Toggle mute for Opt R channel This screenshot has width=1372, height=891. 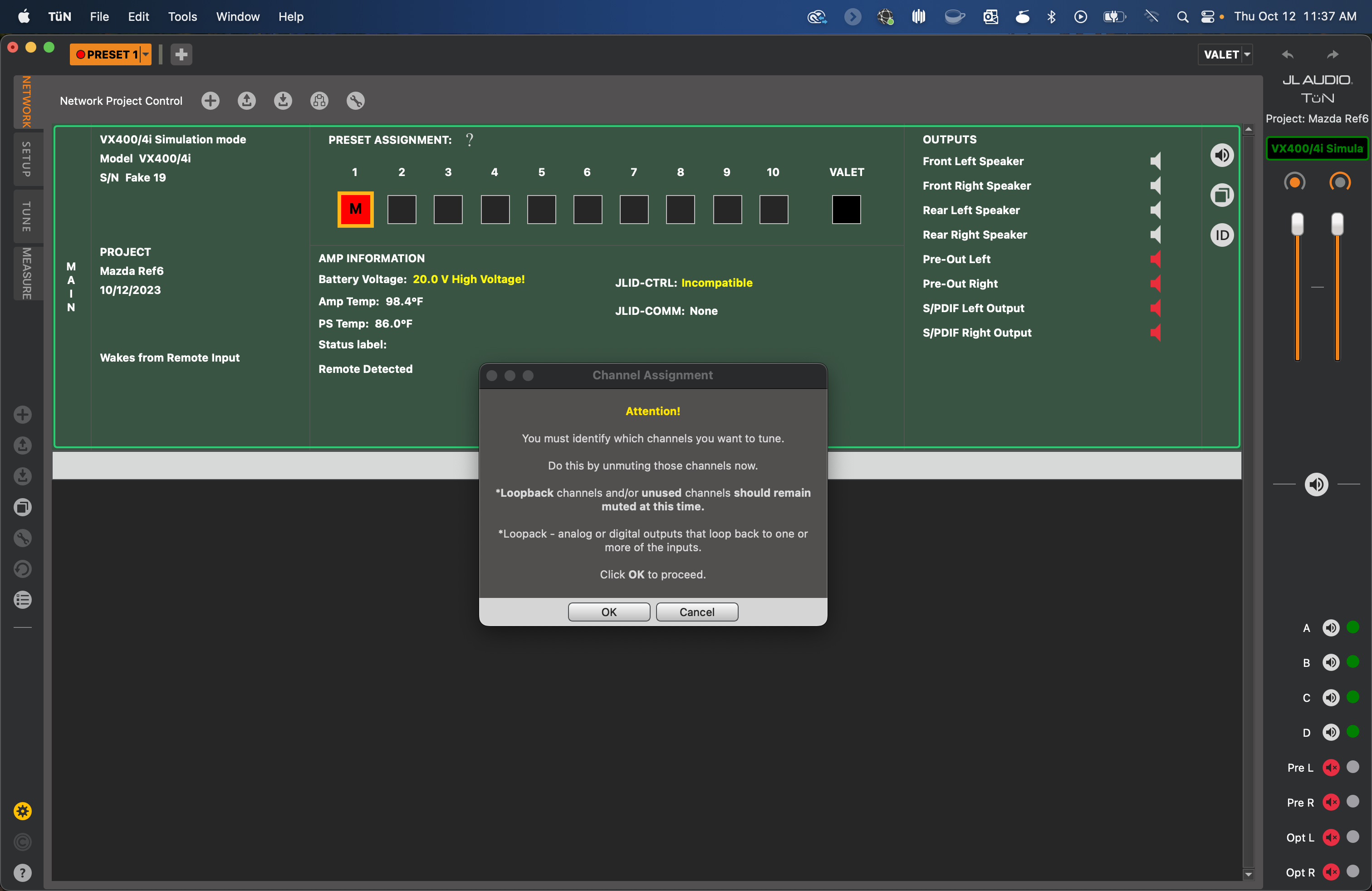coord(1331,872)
